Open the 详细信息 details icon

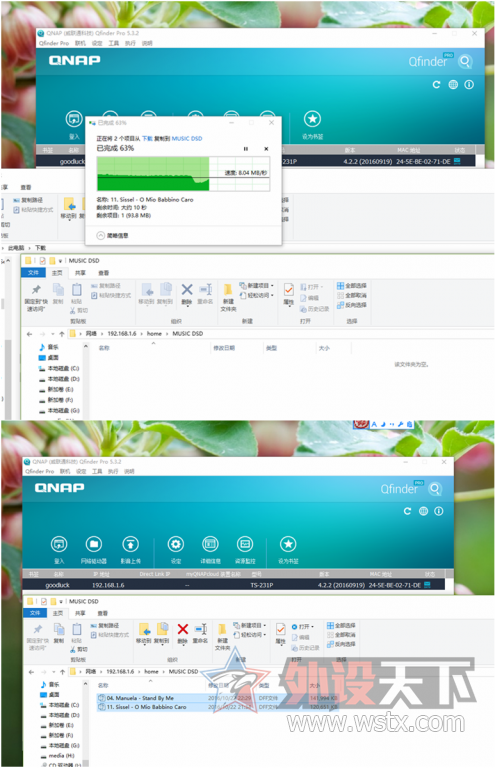pyautogui.click(x=210, y=544)
